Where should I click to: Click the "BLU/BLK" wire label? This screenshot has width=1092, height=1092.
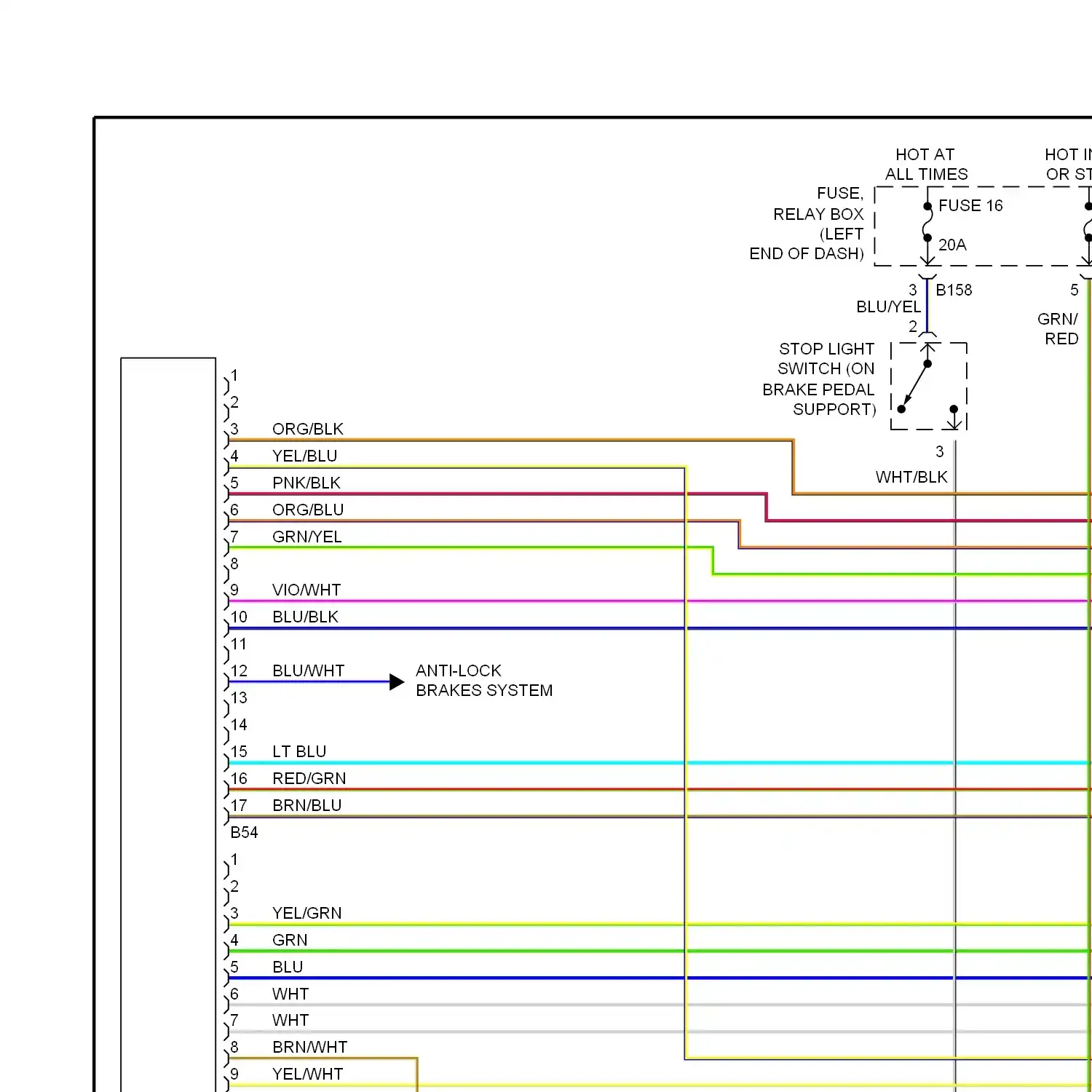coord(306,617)
